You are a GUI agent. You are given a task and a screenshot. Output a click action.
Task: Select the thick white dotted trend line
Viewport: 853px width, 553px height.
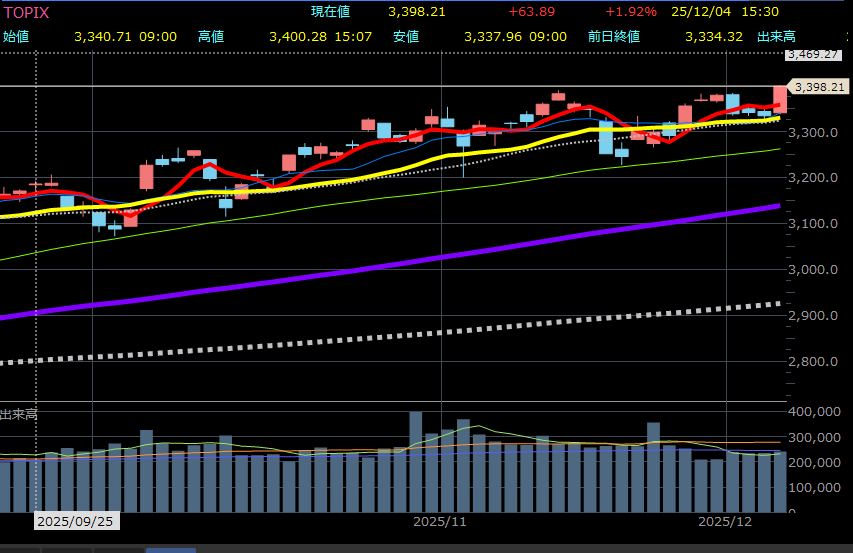[x=400, y=335]
